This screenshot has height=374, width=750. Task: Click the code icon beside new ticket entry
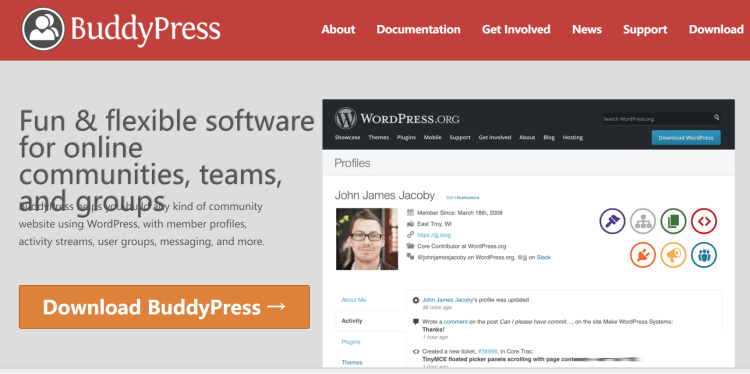tap(416, 352)
